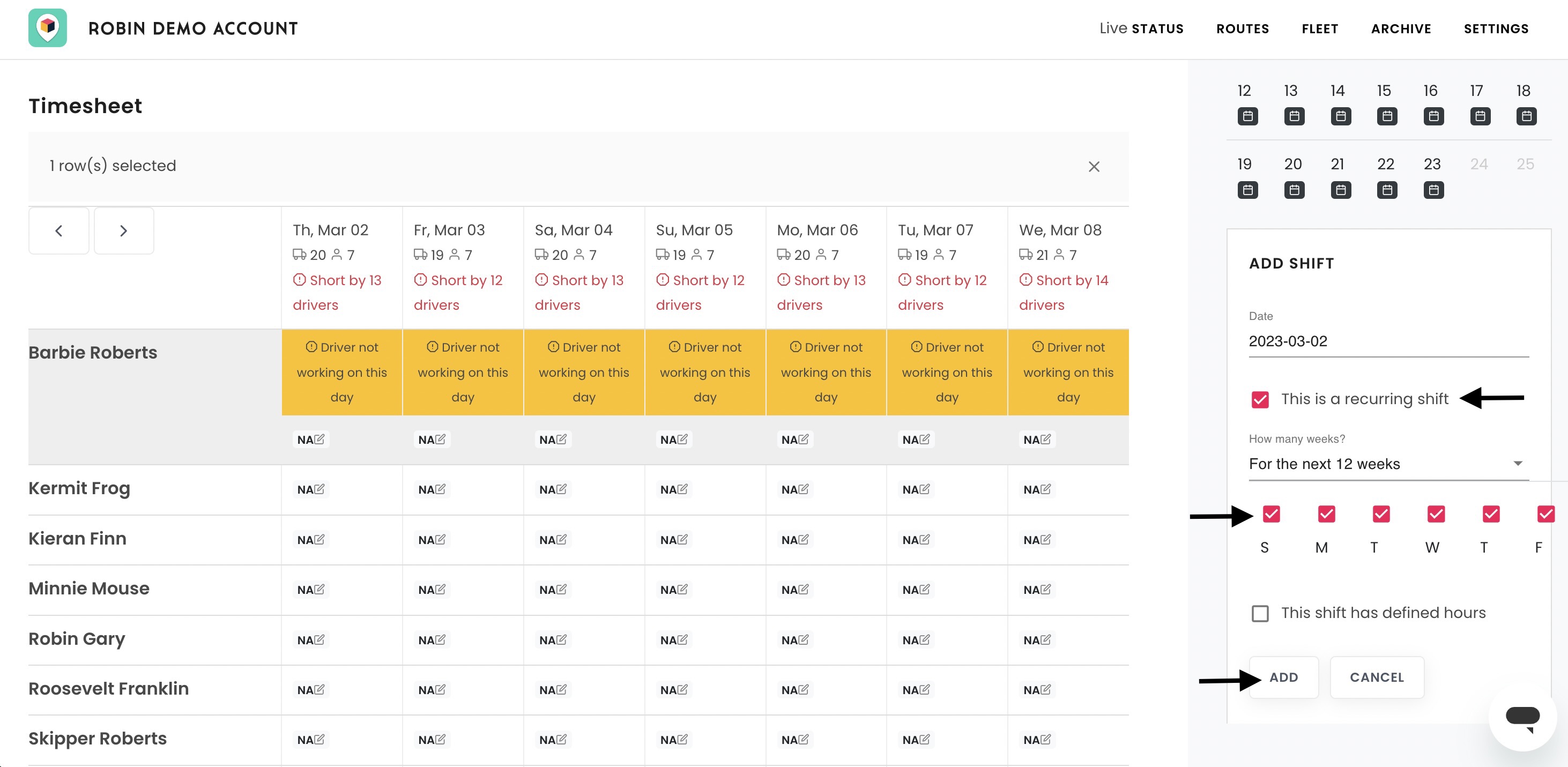Click the Short by 14 drivers warning
Viewport: 1568px width, 767px height.
1064,292
